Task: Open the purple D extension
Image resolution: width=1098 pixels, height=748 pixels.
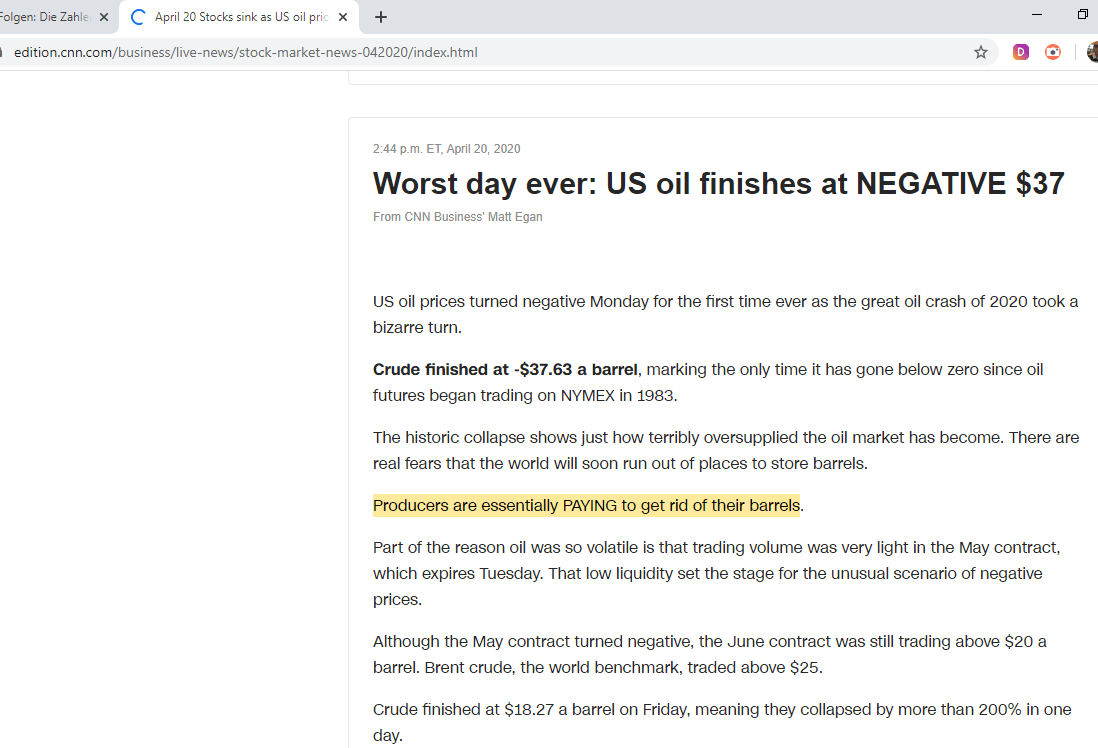Action: 1021,52
